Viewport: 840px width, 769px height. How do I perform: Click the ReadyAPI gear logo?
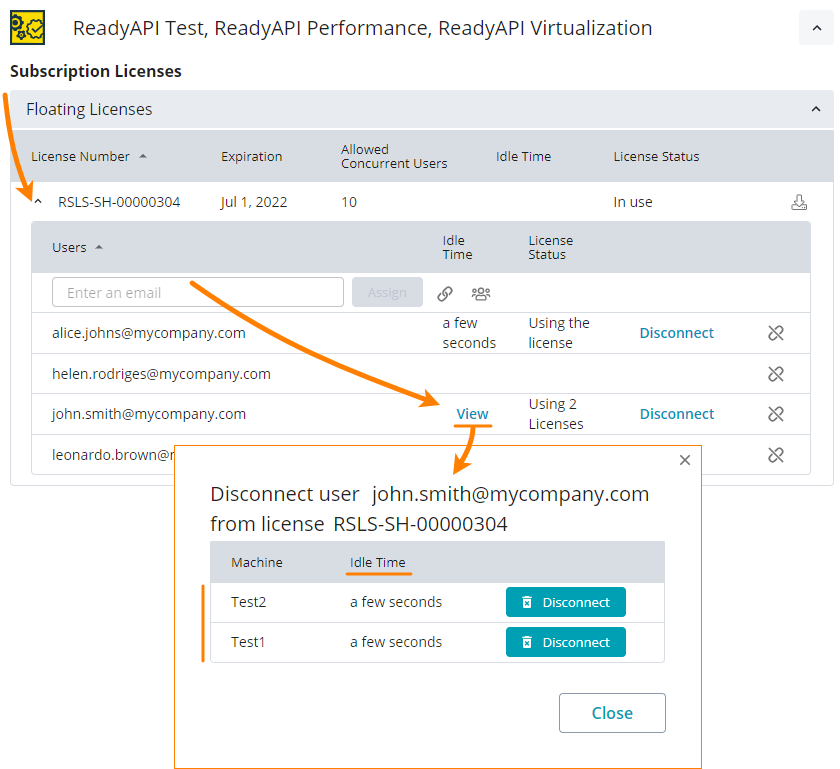[27, 27]
